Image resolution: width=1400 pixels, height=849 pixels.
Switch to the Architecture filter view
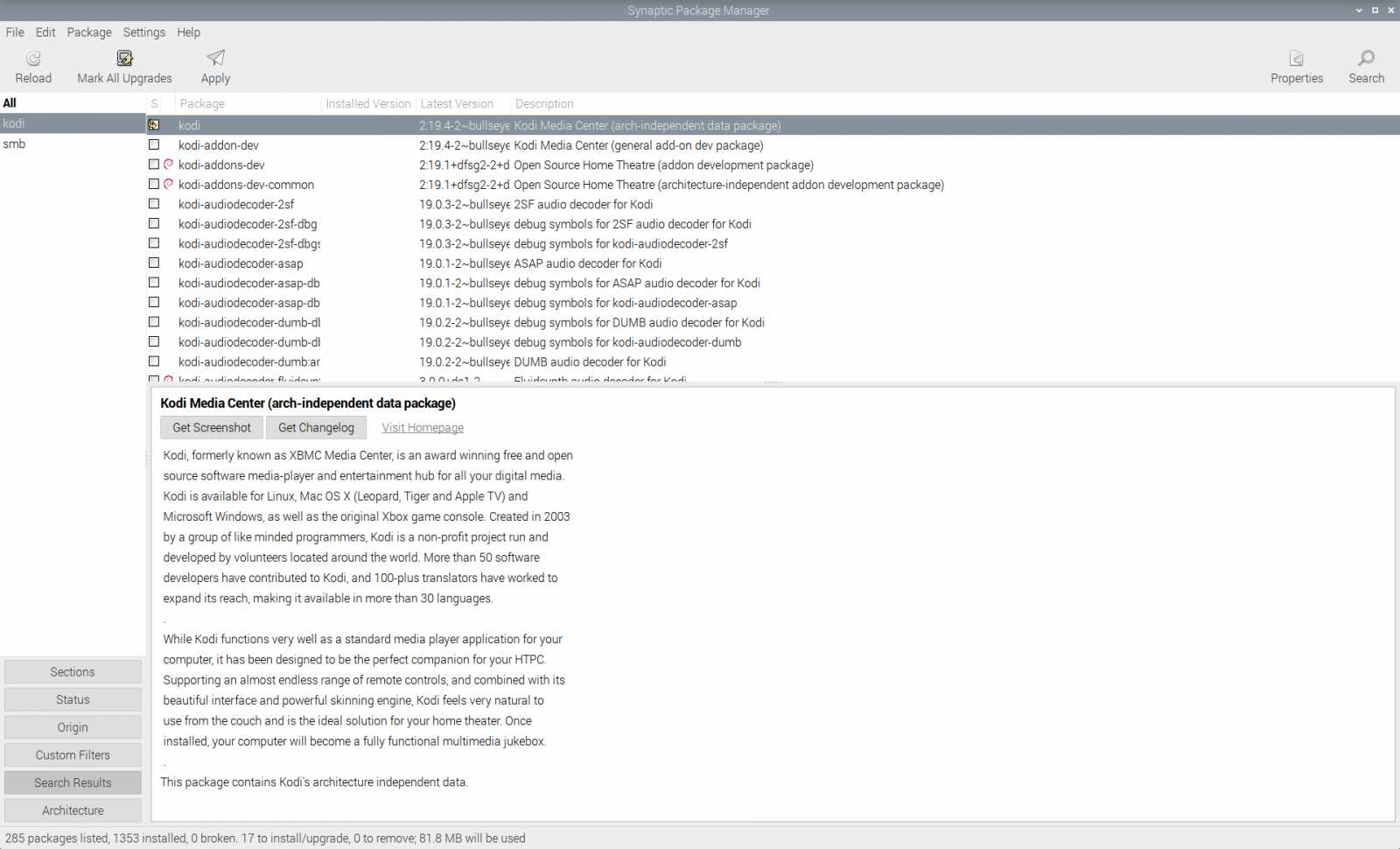(73, 810)
